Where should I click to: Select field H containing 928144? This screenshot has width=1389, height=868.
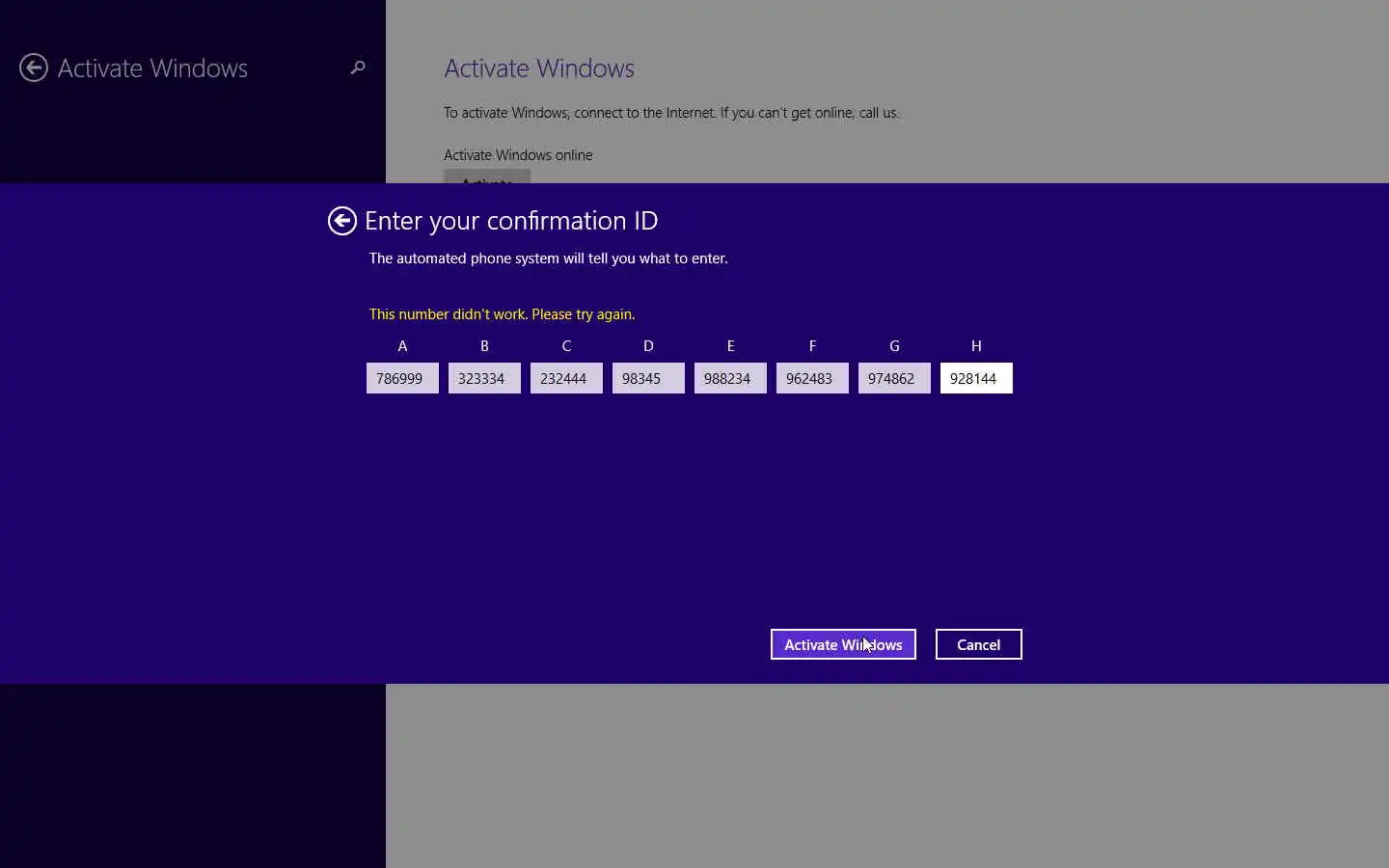click(x=976, y=378)
